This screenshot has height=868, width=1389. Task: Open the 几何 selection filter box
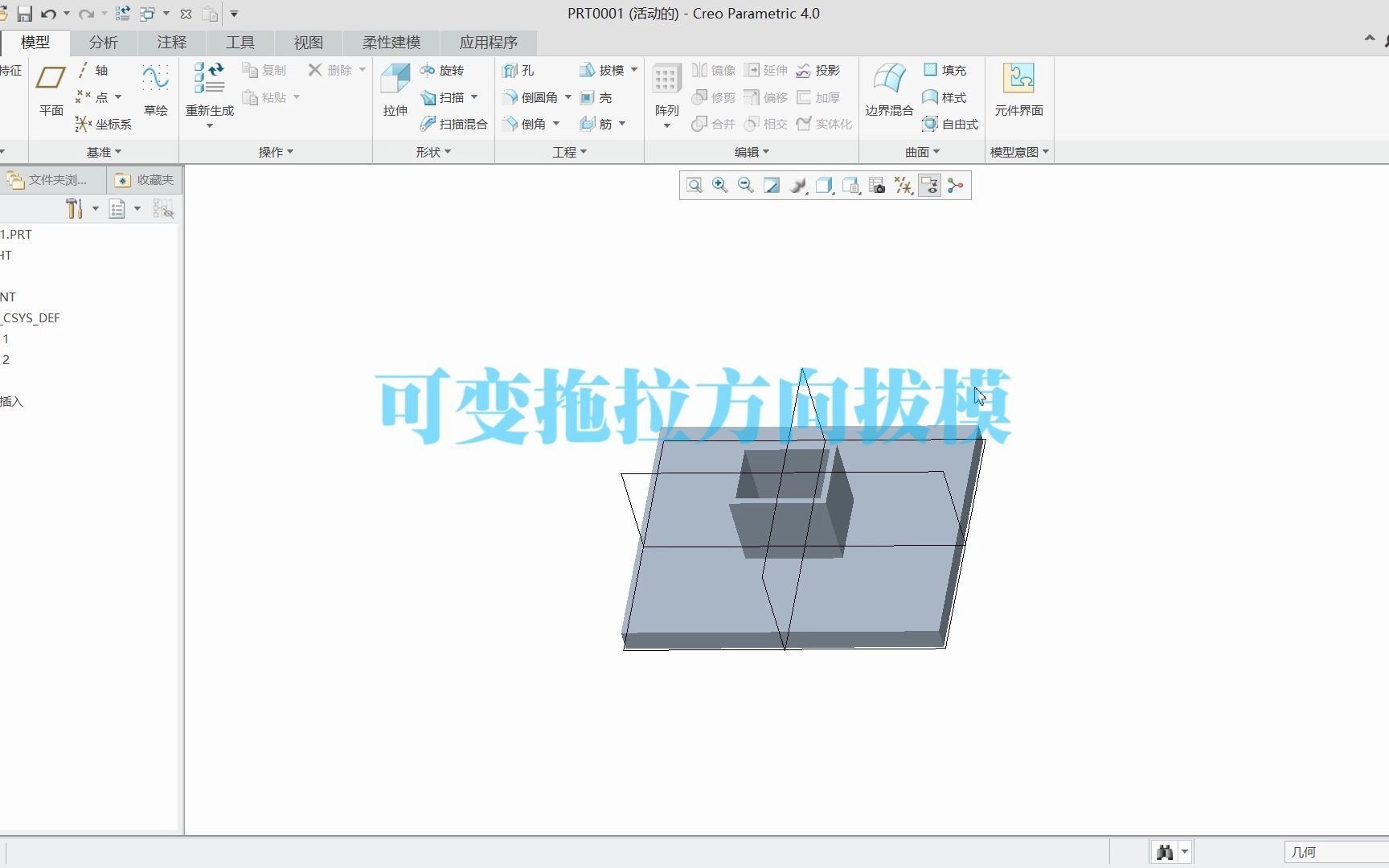coord(1336,852)
